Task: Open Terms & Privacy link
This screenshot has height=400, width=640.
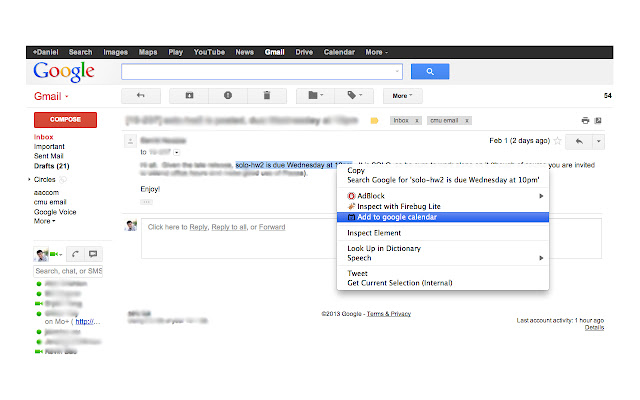Action: pos(389,313)
